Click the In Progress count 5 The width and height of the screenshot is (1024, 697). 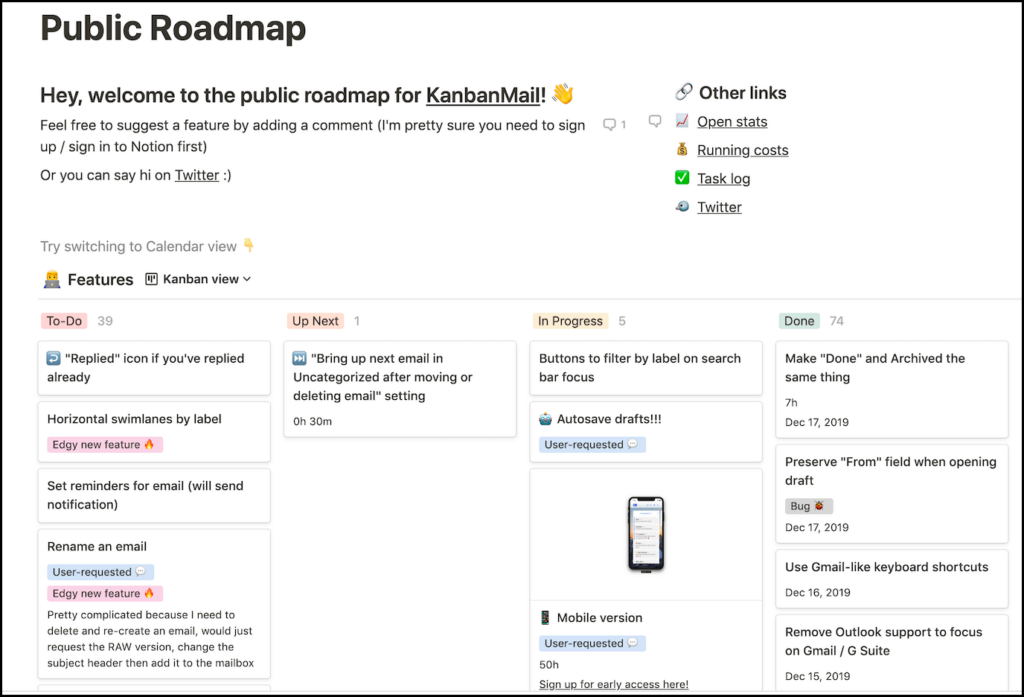622,321
